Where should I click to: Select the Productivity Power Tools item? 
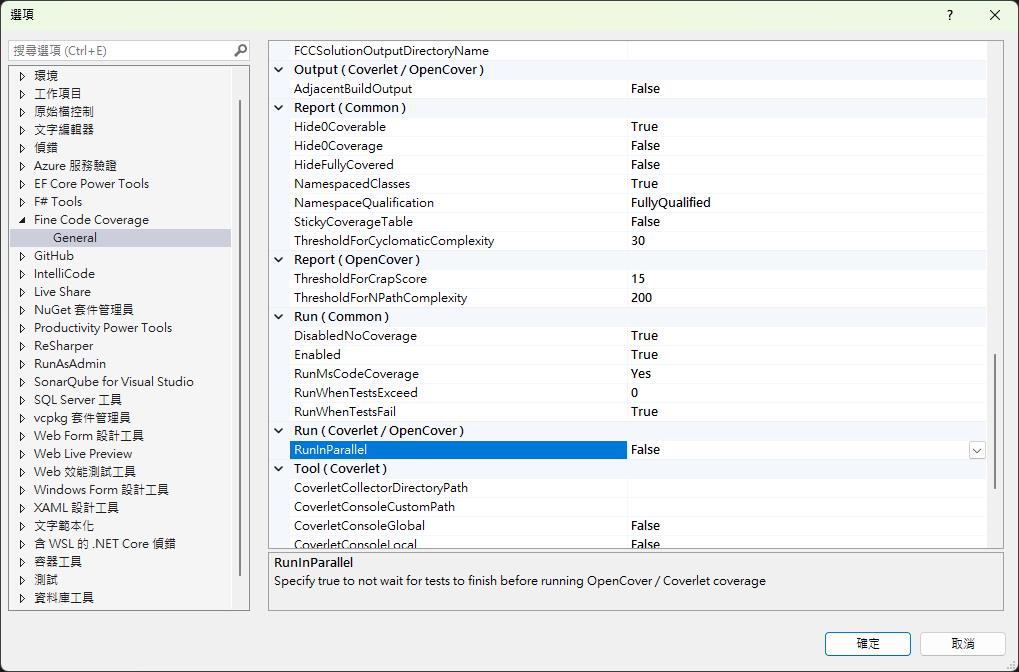point(102,328)
